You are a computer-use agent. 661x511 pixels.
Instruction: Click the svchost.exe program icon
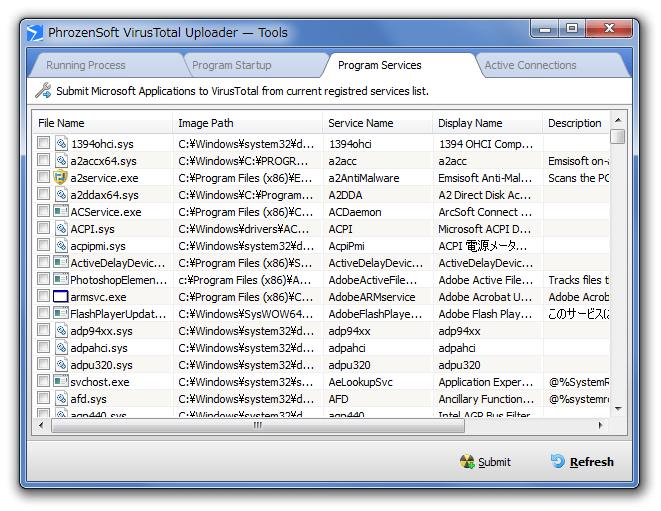point(61,381)
